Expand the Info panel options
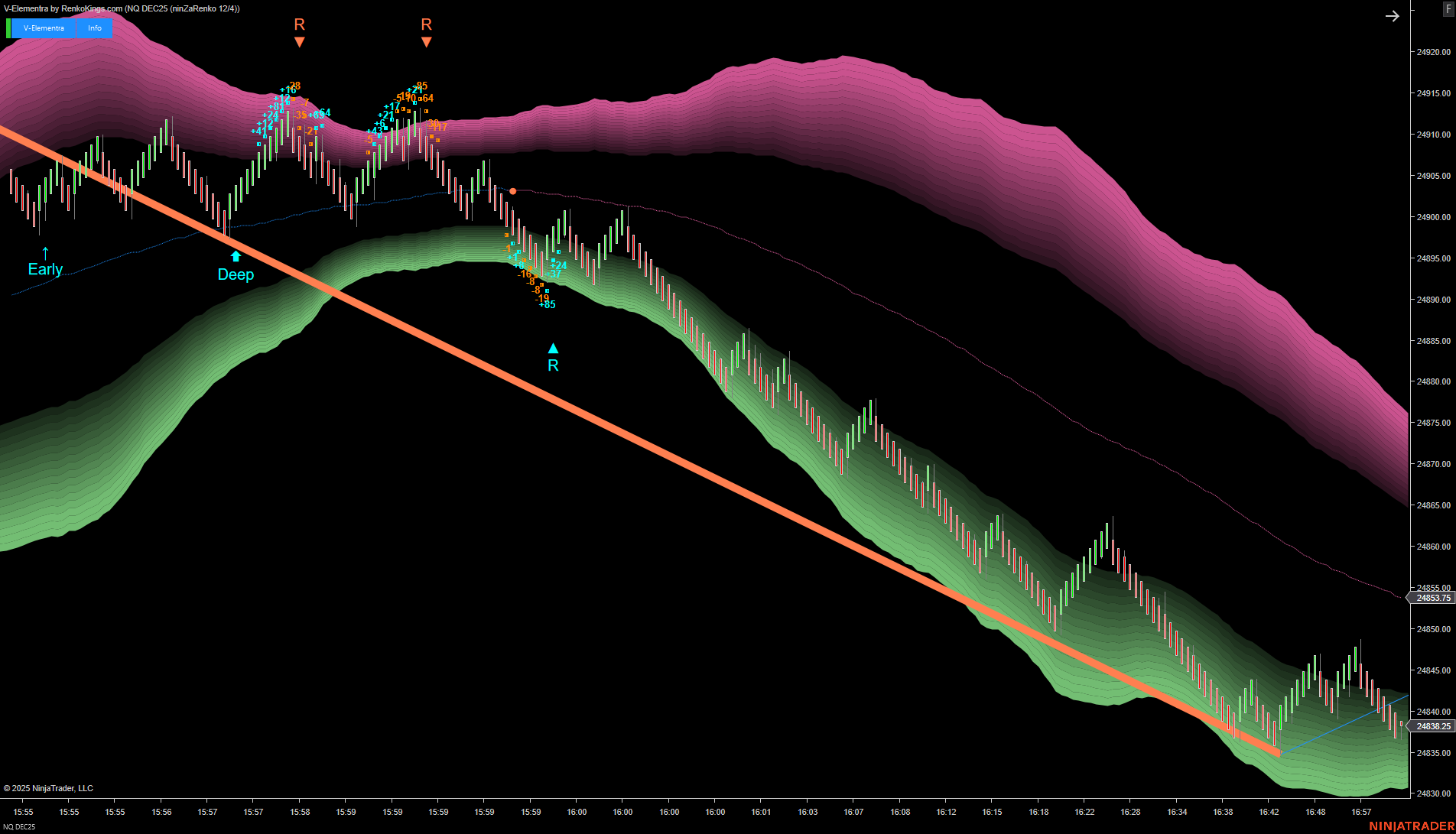Viewport: 1456px width, 834px height. [x=95, y=28]
